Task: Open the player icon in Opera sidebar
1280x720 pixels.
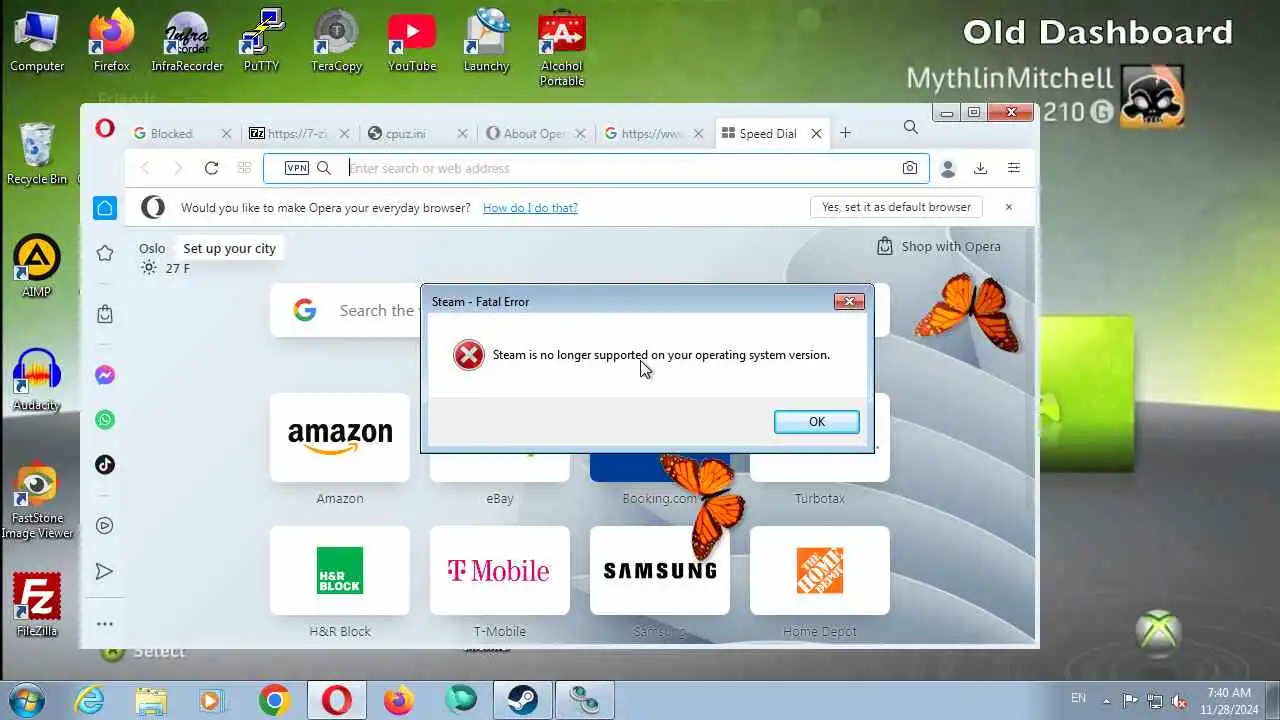Action: point(105,525)
